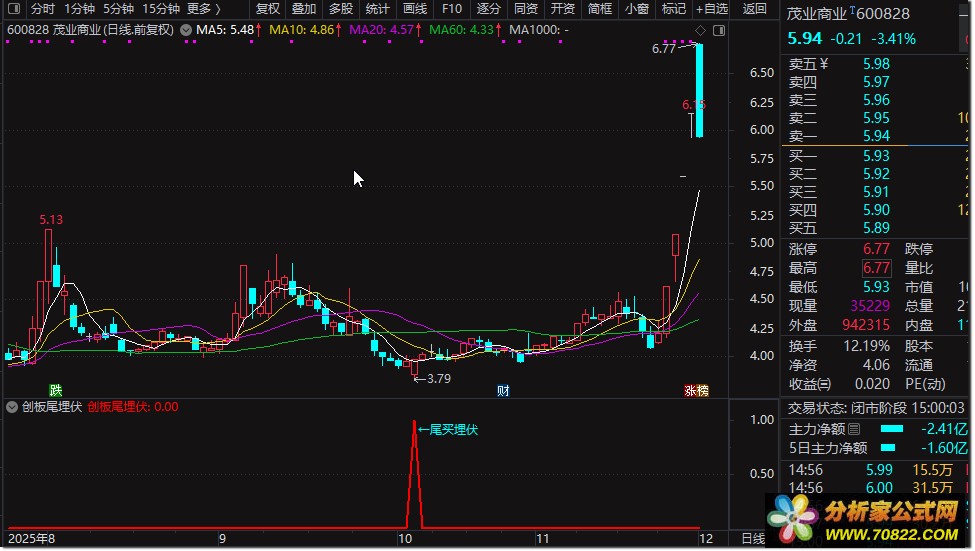Click 日线 period label at chart bottom
This screenshot has height=551, width=975.
coord(754,539)
